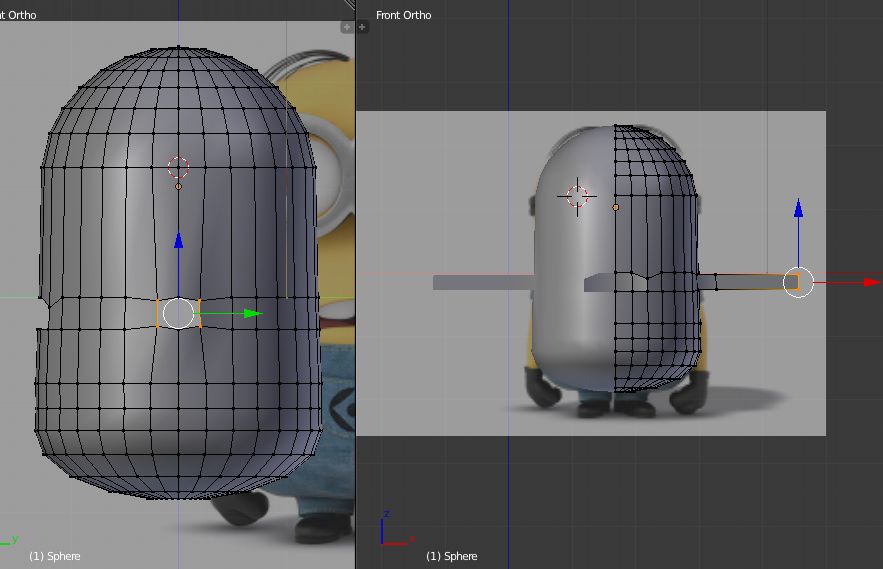
Task: Click minion reference image in Front Ortho view
Action: [x=591, y=273]
